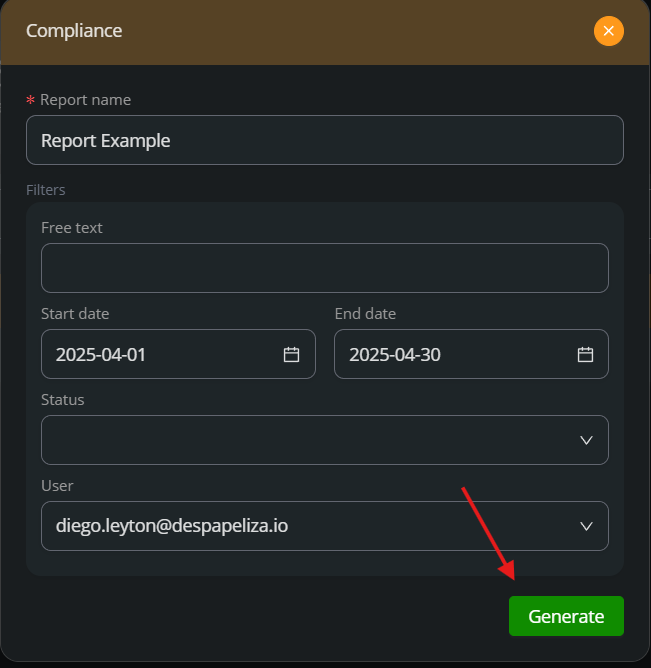The height and width of the screenshot is (668, 651).
Task: Click the Report name label
Action: coord(85,100)
